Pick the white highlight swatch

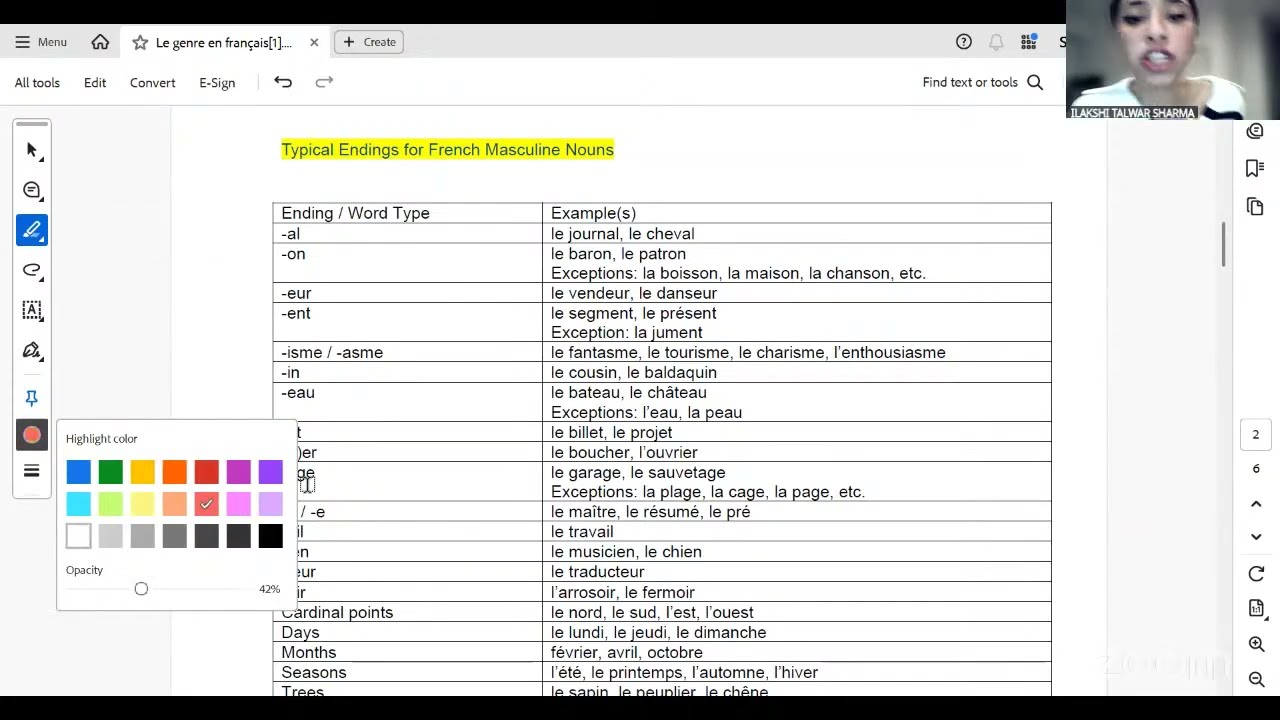[79, 536]
